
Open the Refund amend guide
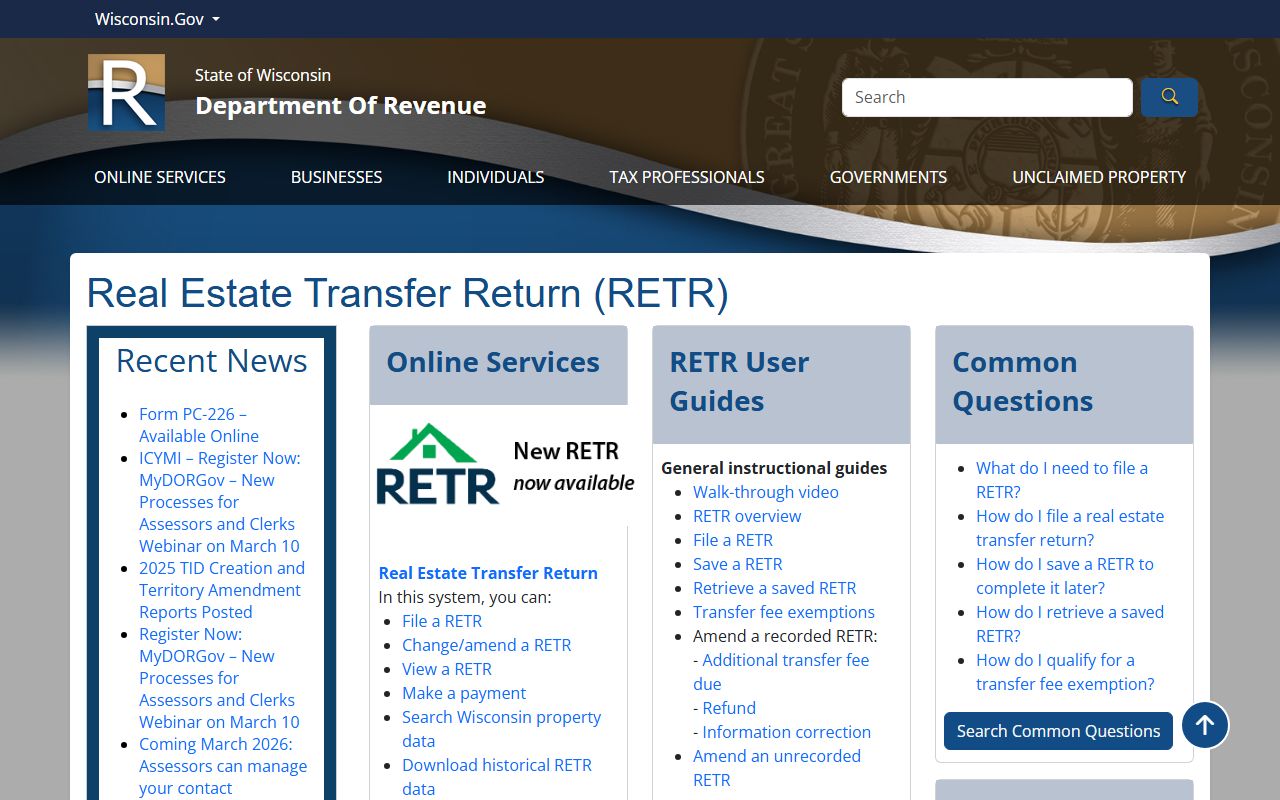point(729,708)
